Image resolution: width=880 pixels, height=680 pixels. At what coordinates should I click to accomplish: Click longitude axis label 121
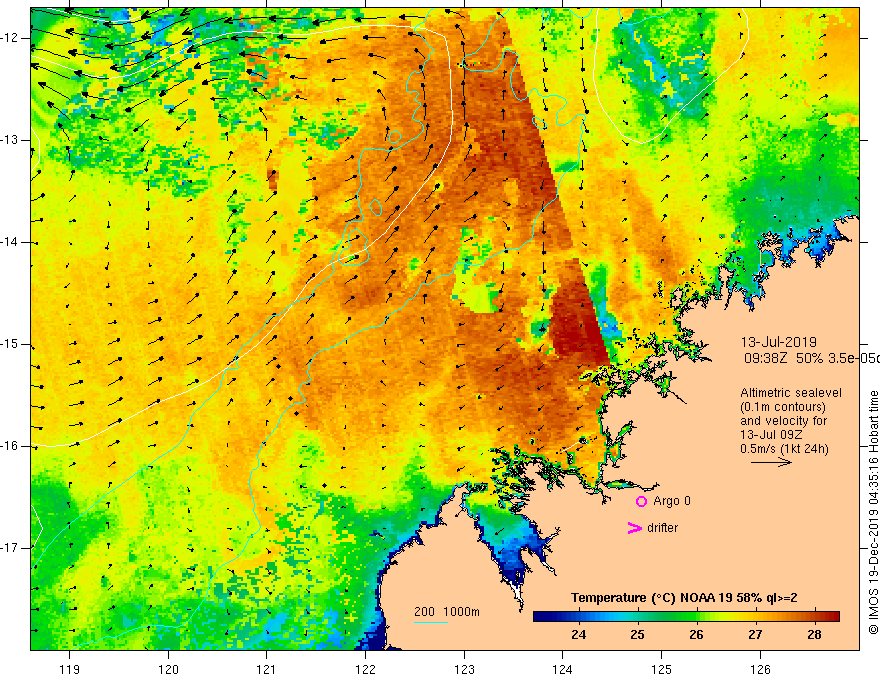pos(266,669)
